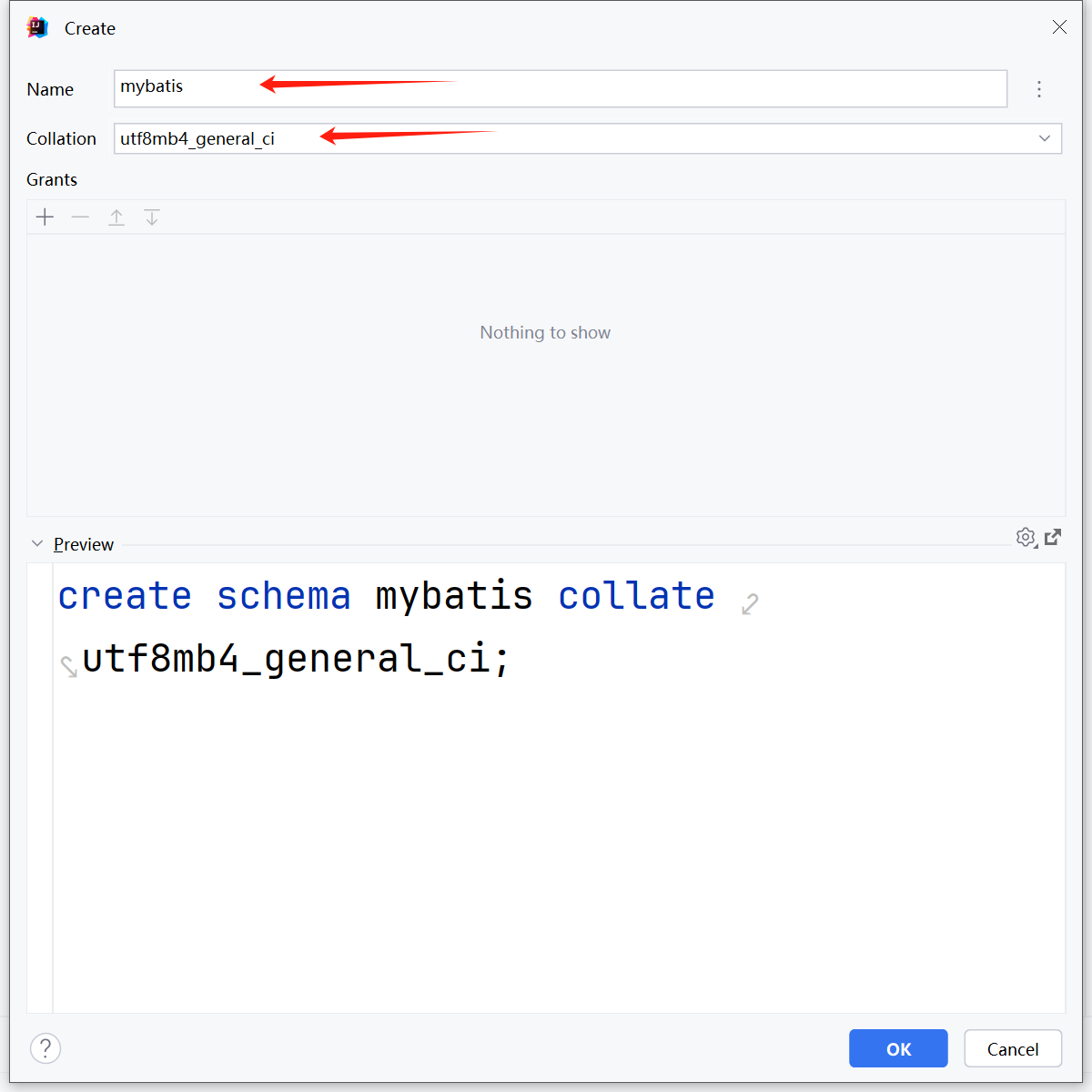Move grant up with arrow icon
This screenshot has width=1092, height=1092.
tap(116, 217)
